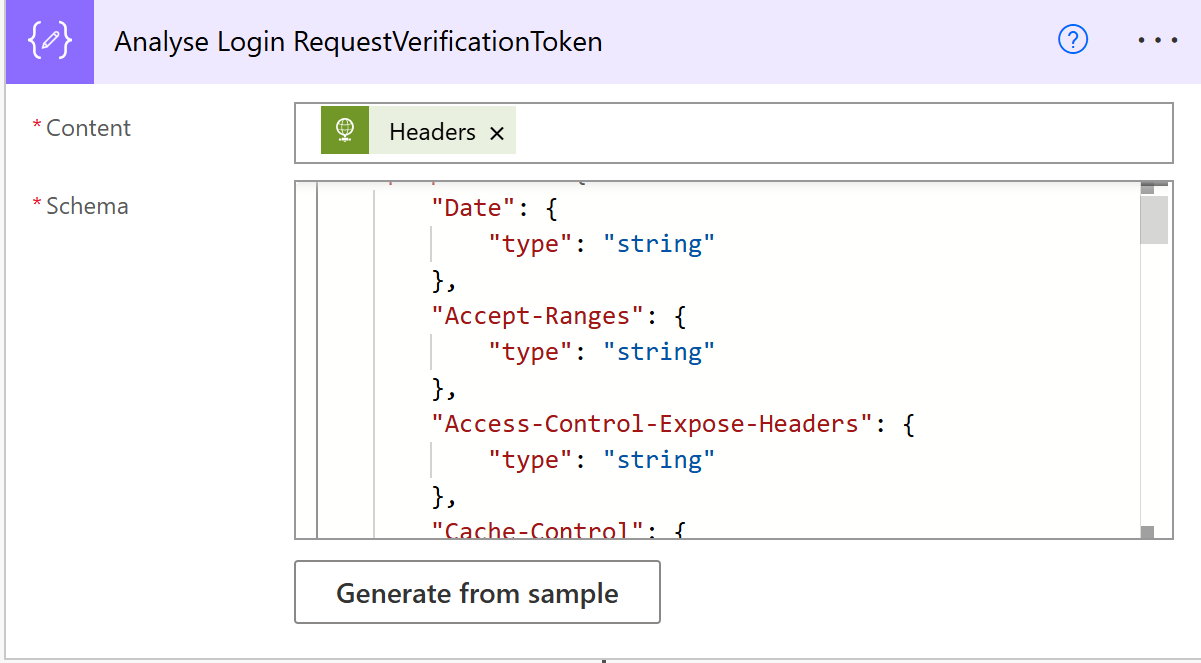This screenshot has width=1201, height=663.
Task: Click schema scrollbar up arrow
Action: click(1147, 188)
